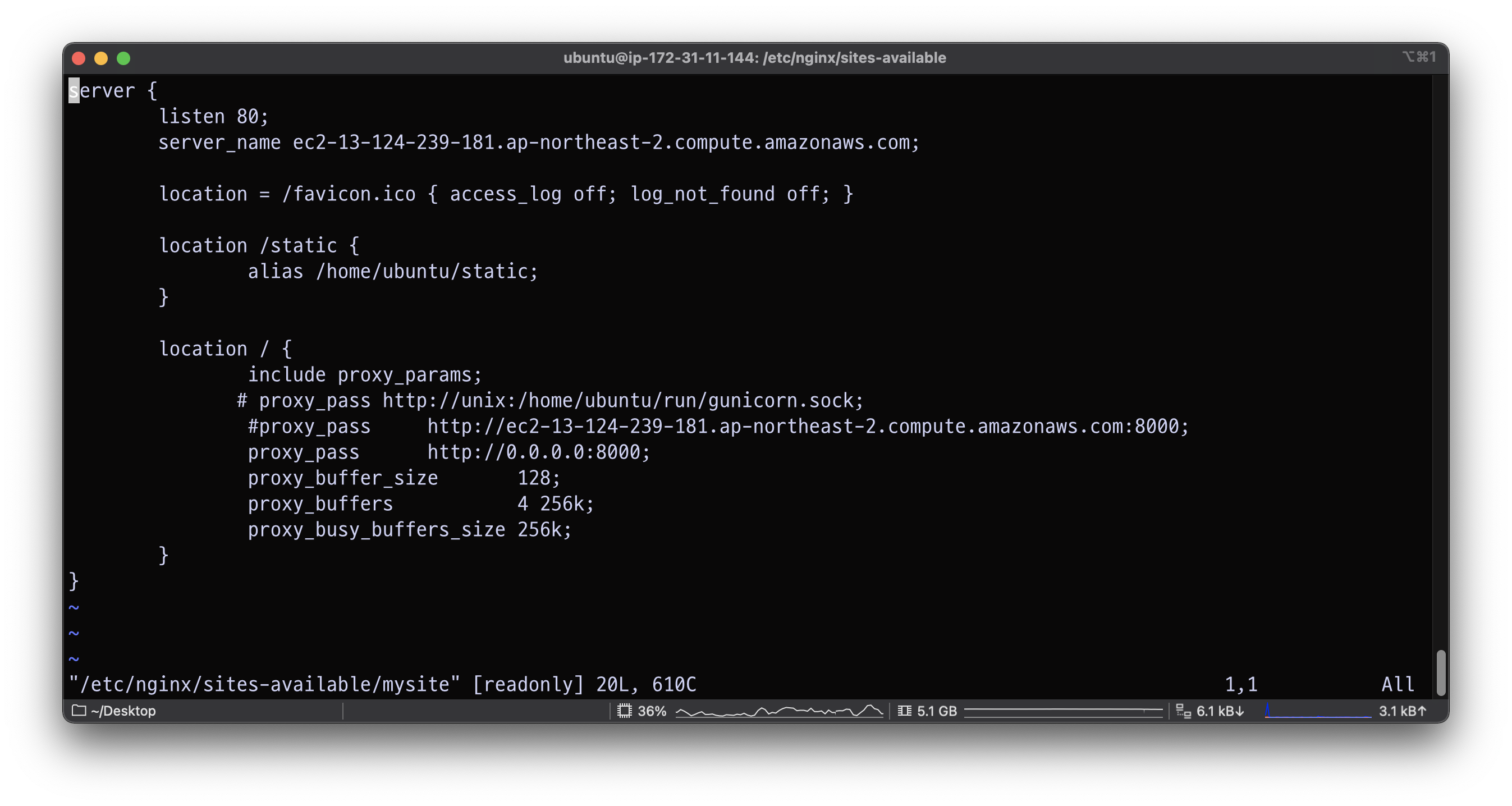
Task: Click the network throughput icon in status bar
Action: pos(1183,711)
